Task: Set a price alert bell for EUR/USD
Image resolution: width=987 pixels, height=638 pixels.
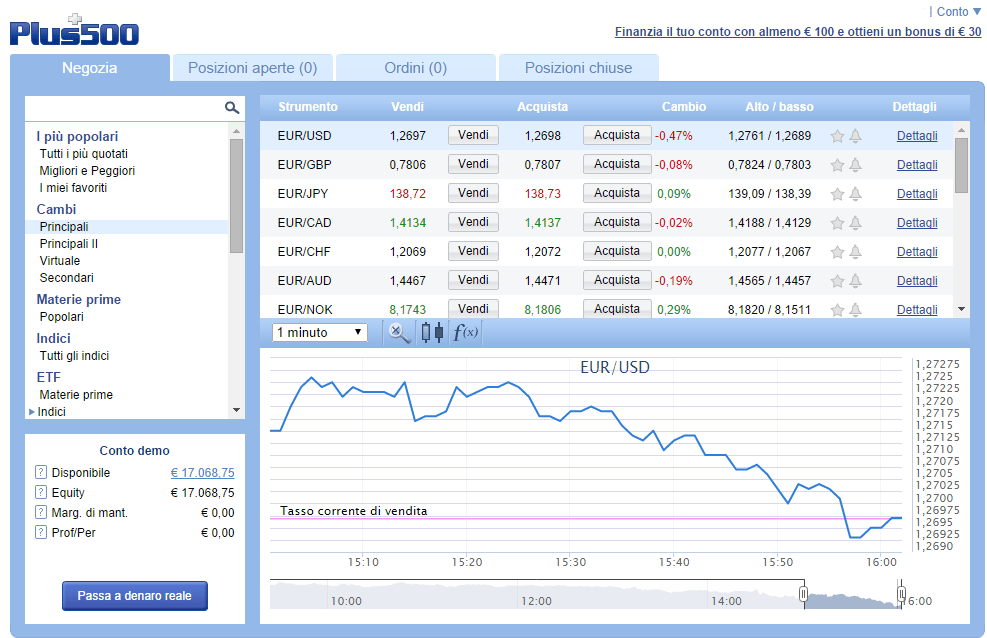Action: click(x=855, y=136)
